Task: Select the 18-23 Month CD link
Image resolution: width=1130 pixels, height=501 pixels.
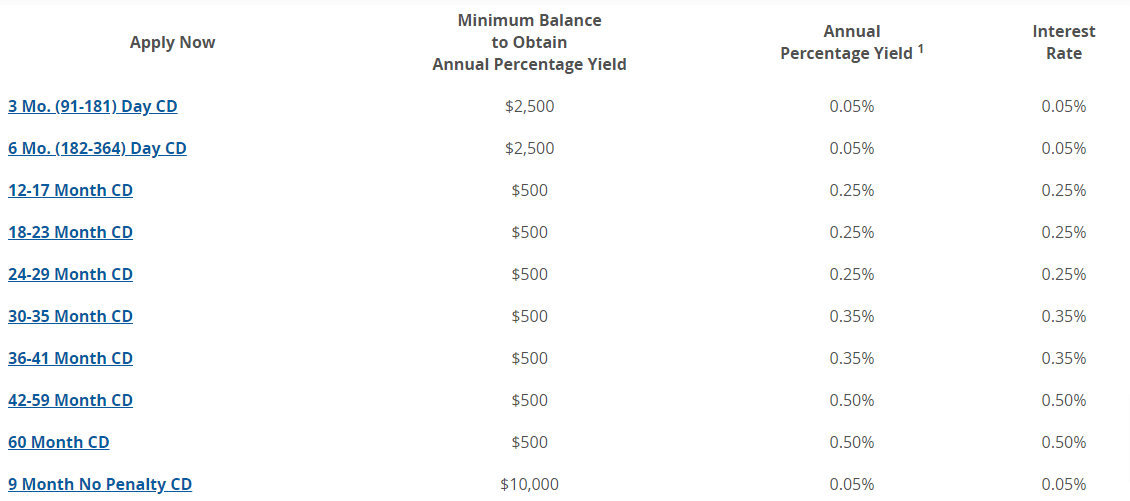Action: pyautogui.click(x=70, y=232)
